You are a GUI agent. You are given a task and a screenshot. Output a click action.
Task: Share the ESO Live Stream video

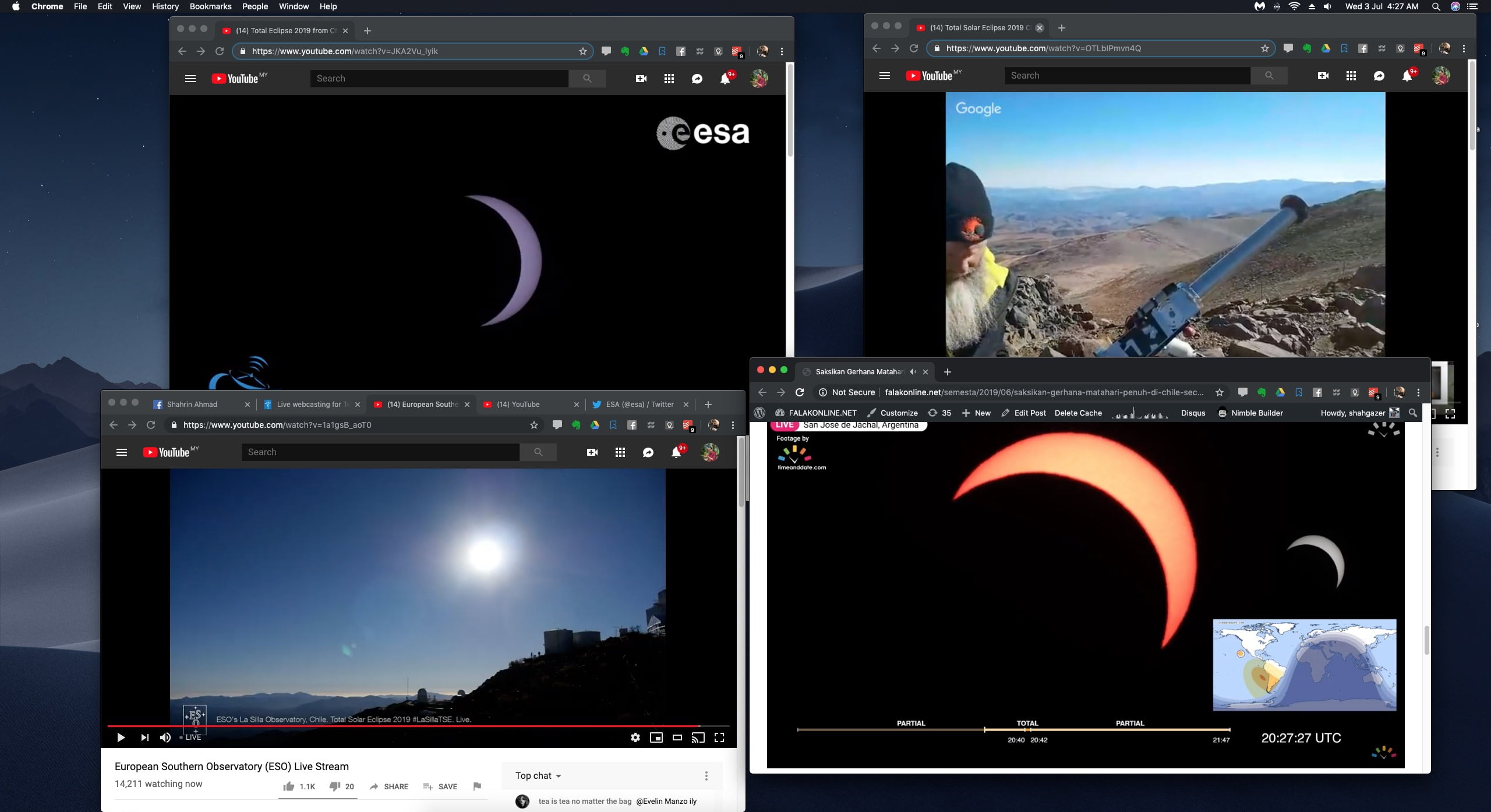click(x=389, y=786)
